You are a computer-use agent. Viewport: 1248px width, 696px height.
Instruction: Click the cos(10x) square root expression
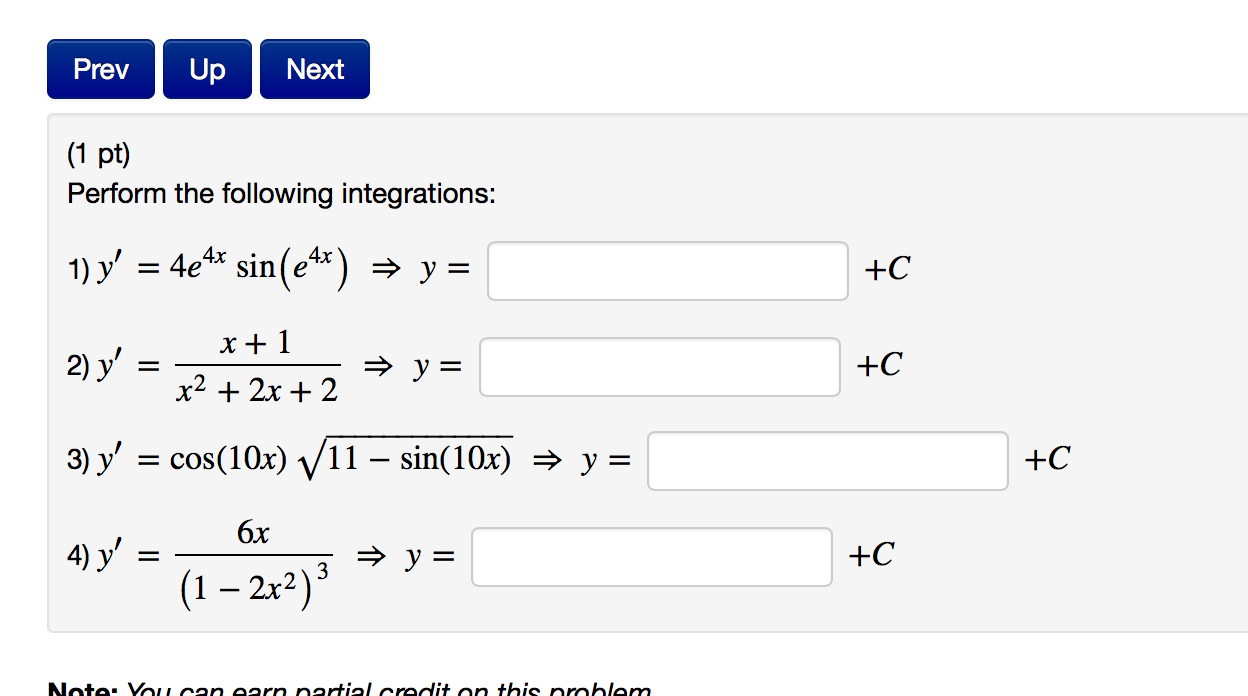(x=341, y=459)
